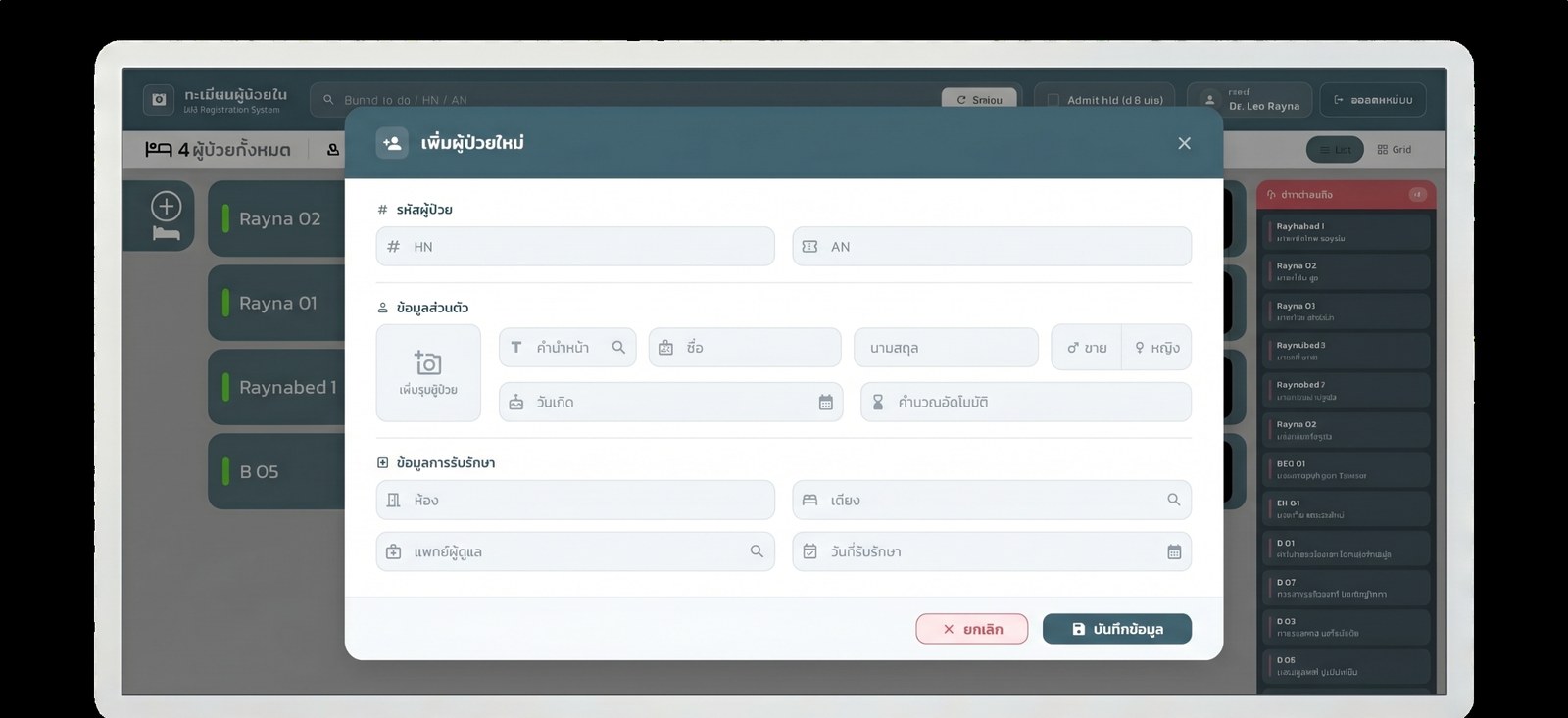Image resolution: width=1568 pixels, height=718 pixels.
Task: Click the red side panel header
Action: [x=1347, y=194]
